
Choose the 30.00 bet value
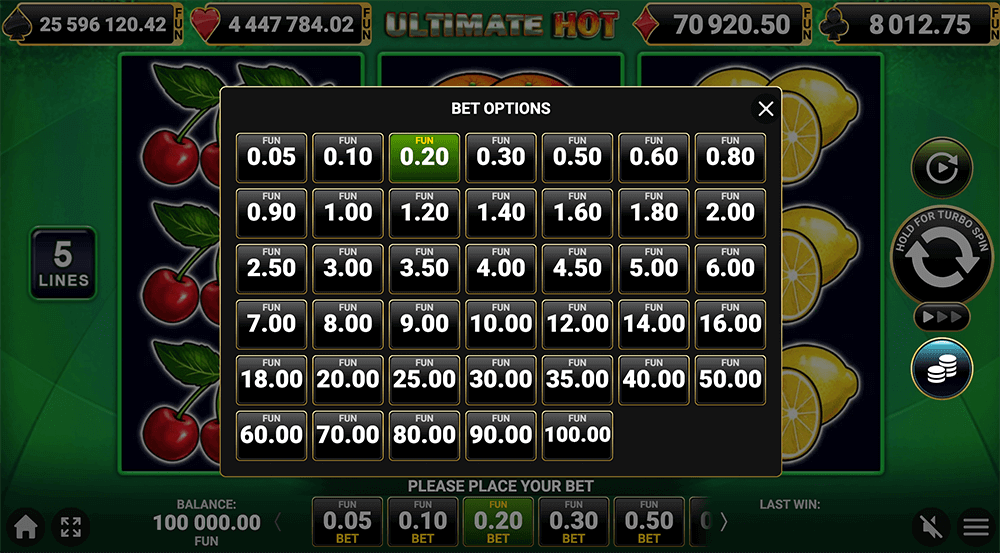[501, 380]
